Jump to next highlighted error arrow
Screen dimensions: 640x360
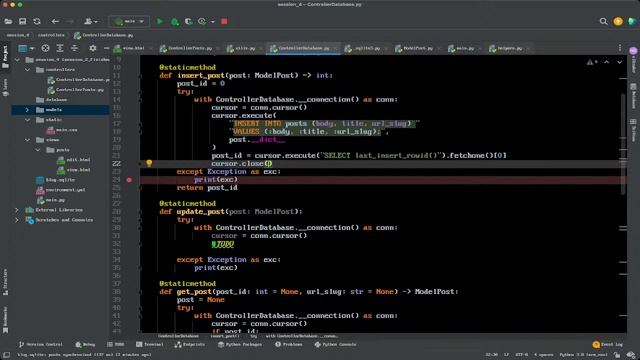[x=620, y=62]
